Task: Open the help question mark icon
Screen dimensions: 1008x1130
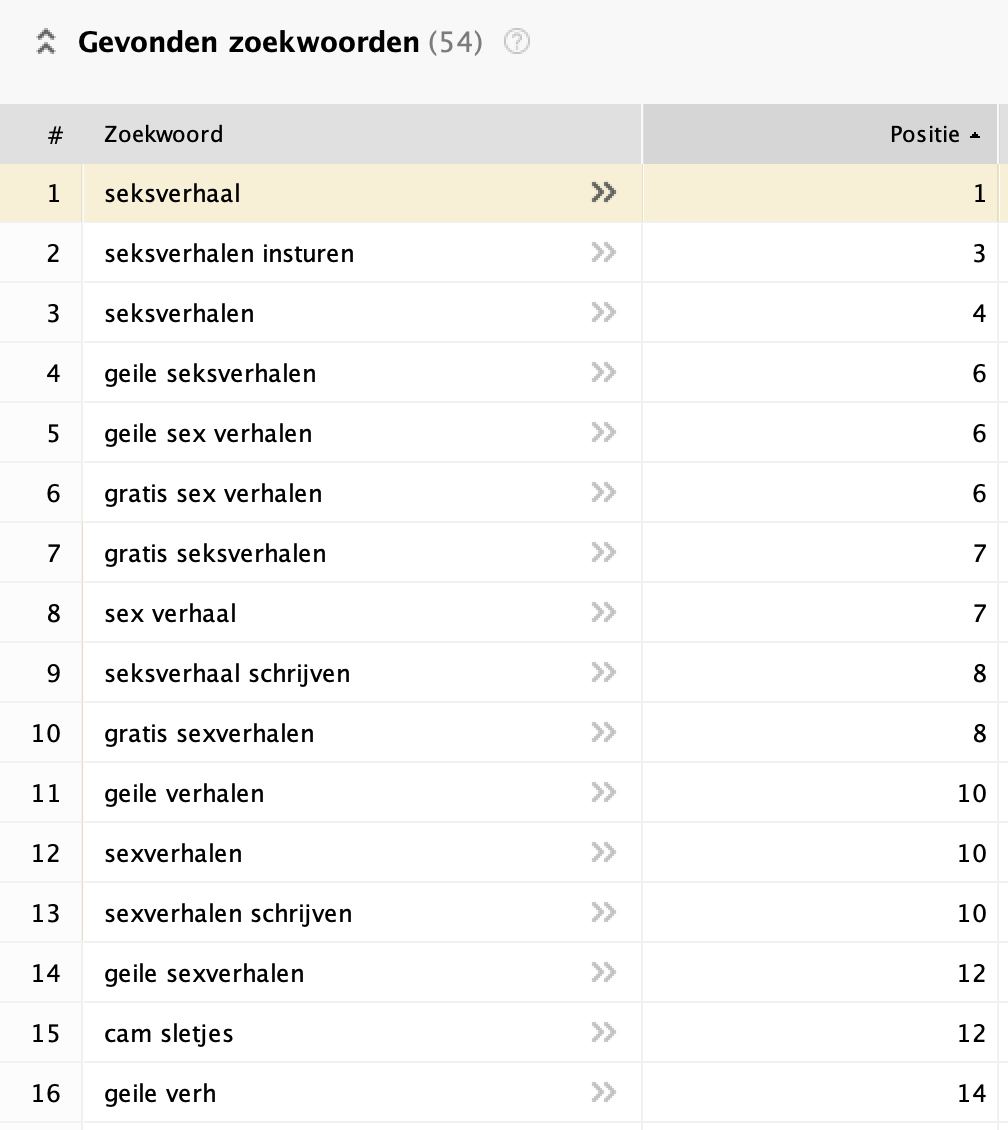Action: click(517, 42)
